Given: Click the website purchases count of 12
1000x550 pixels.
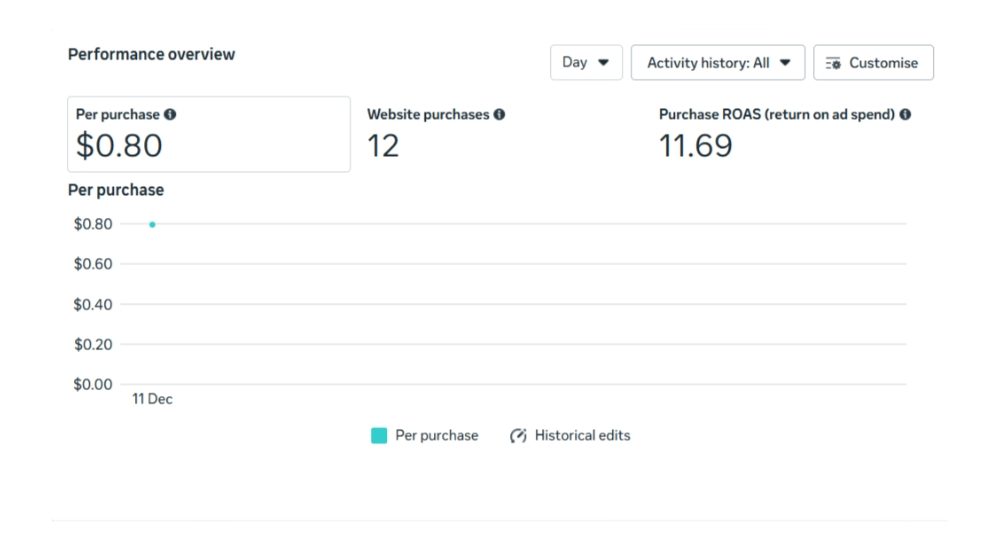Looking at the screenshot, I should 383,146.
